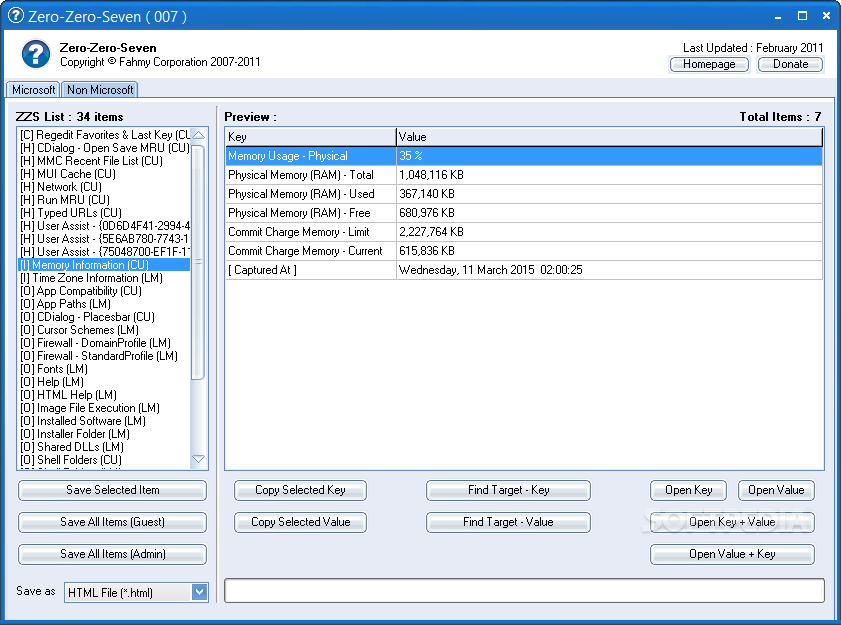
Task: Select MUI Cache (CU) item
Action: tap(105, 174)
